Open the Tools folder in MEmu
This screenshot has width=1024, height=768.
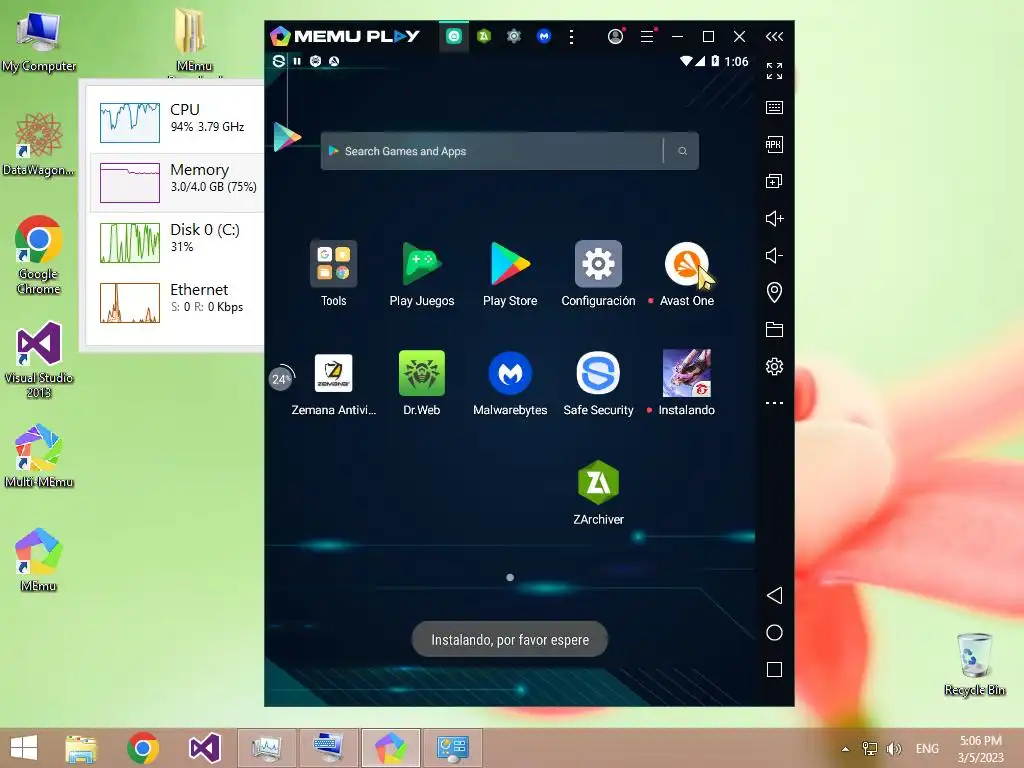pos(333,264)
